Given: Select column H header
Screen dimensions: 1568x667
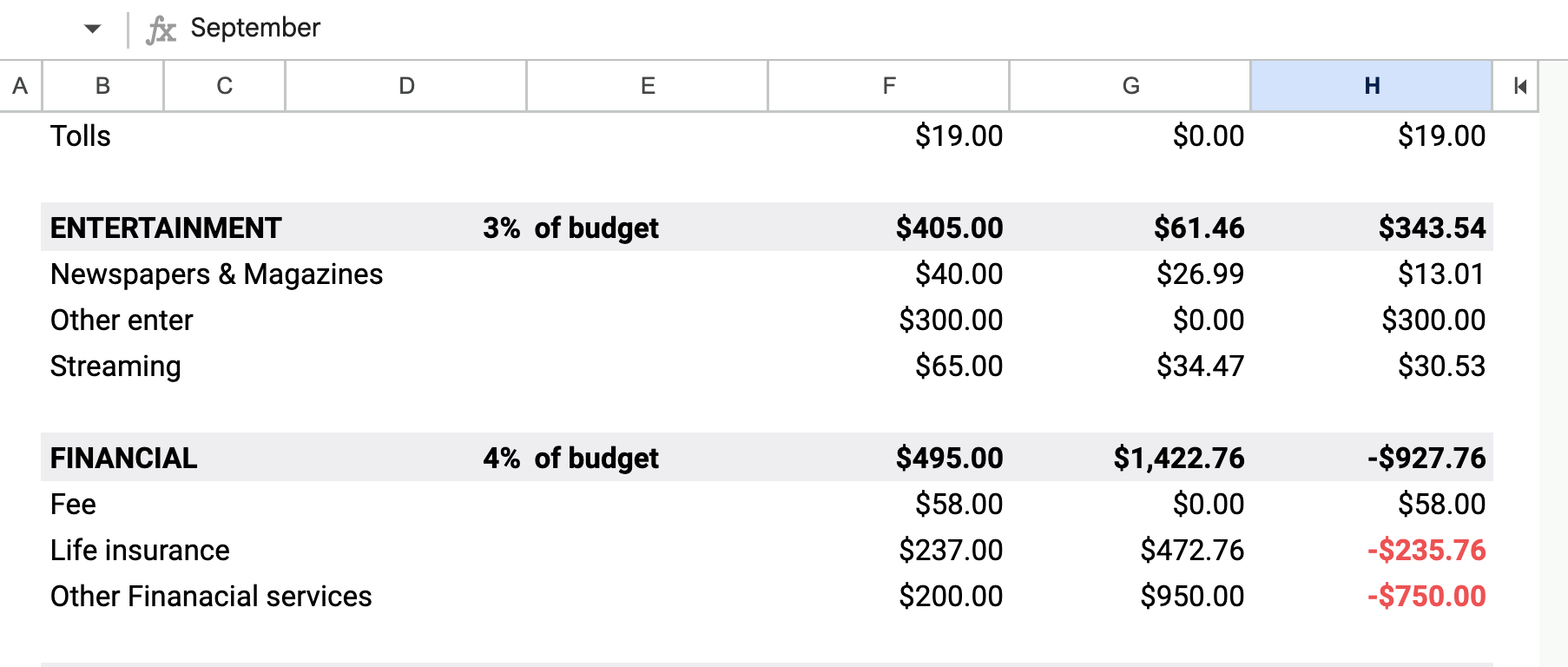Looking at the screenshot, I should click(x=1372, y=86).
